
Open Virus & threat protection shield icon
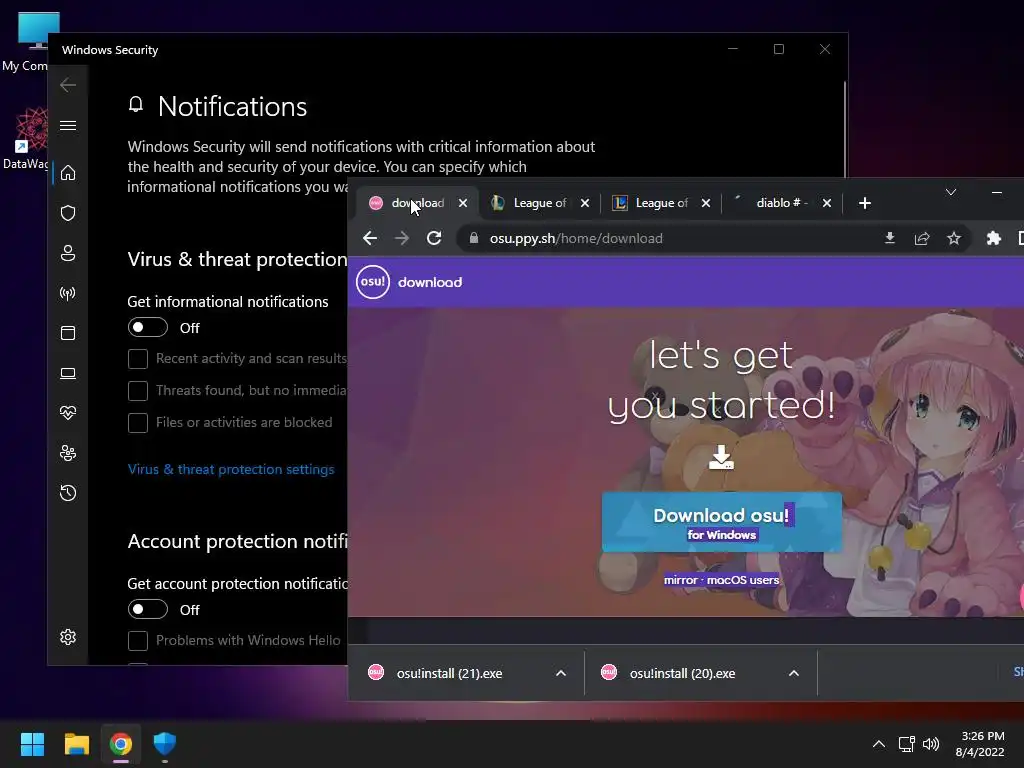pos(68,213)
